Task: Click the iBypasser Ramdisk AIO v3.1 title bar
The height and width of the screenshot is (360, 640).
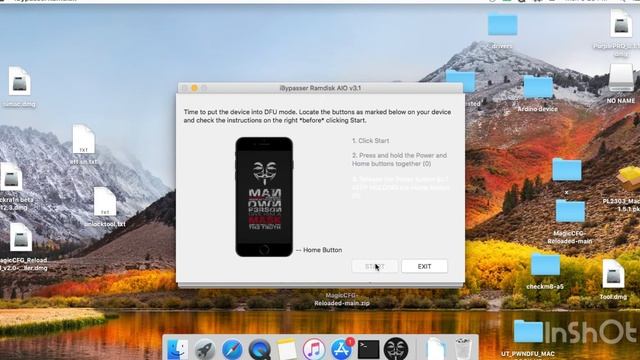Action: [x=320, y=88]
